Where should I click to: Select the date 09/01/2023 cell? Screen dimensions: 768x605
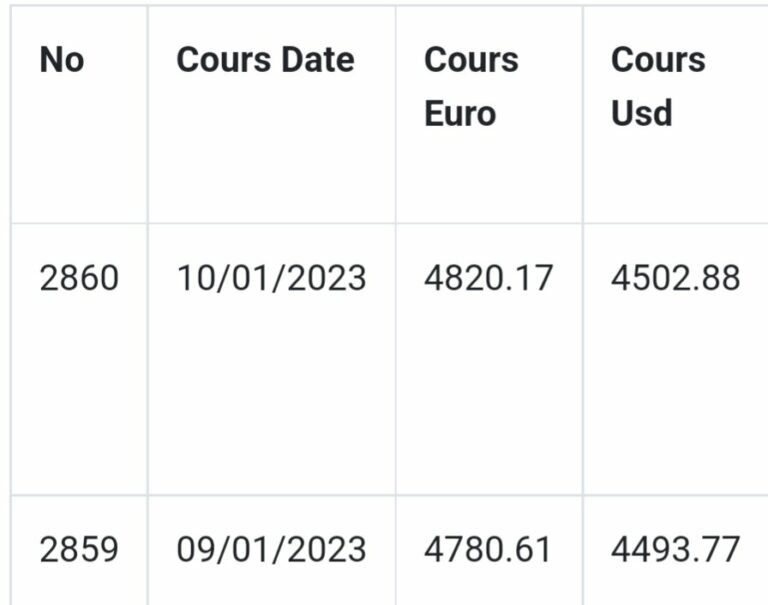point(271,549)
